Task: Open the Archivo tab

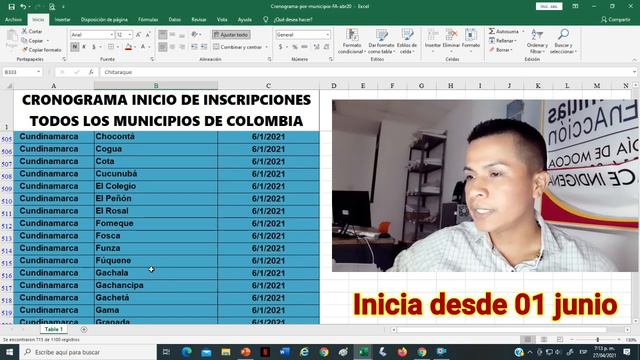Action: tap(13, 19)
